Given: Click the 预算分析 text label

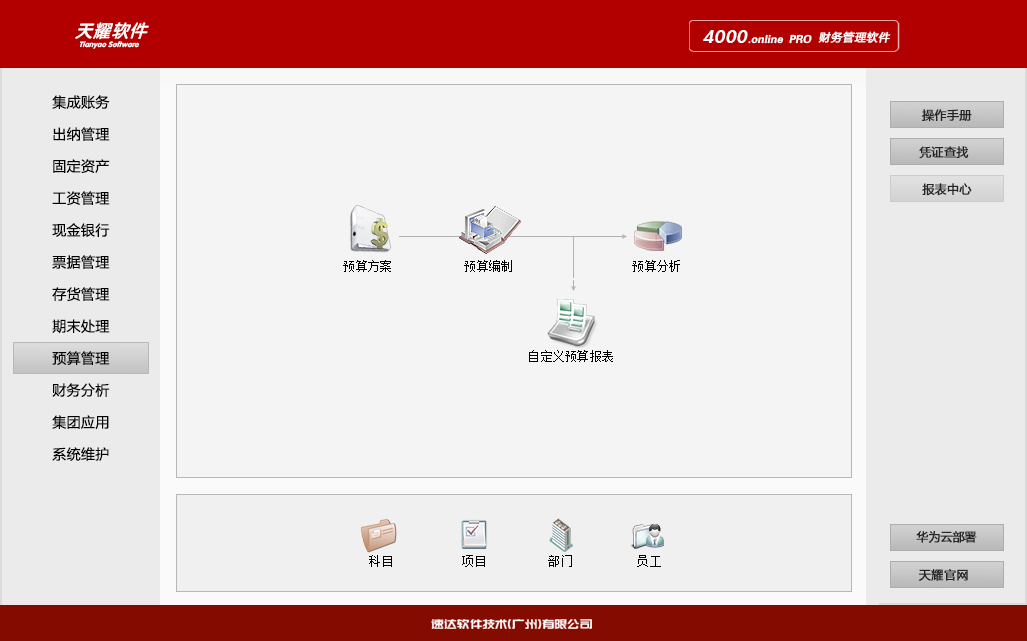Looking at the screenshot, I should point(656,266).
